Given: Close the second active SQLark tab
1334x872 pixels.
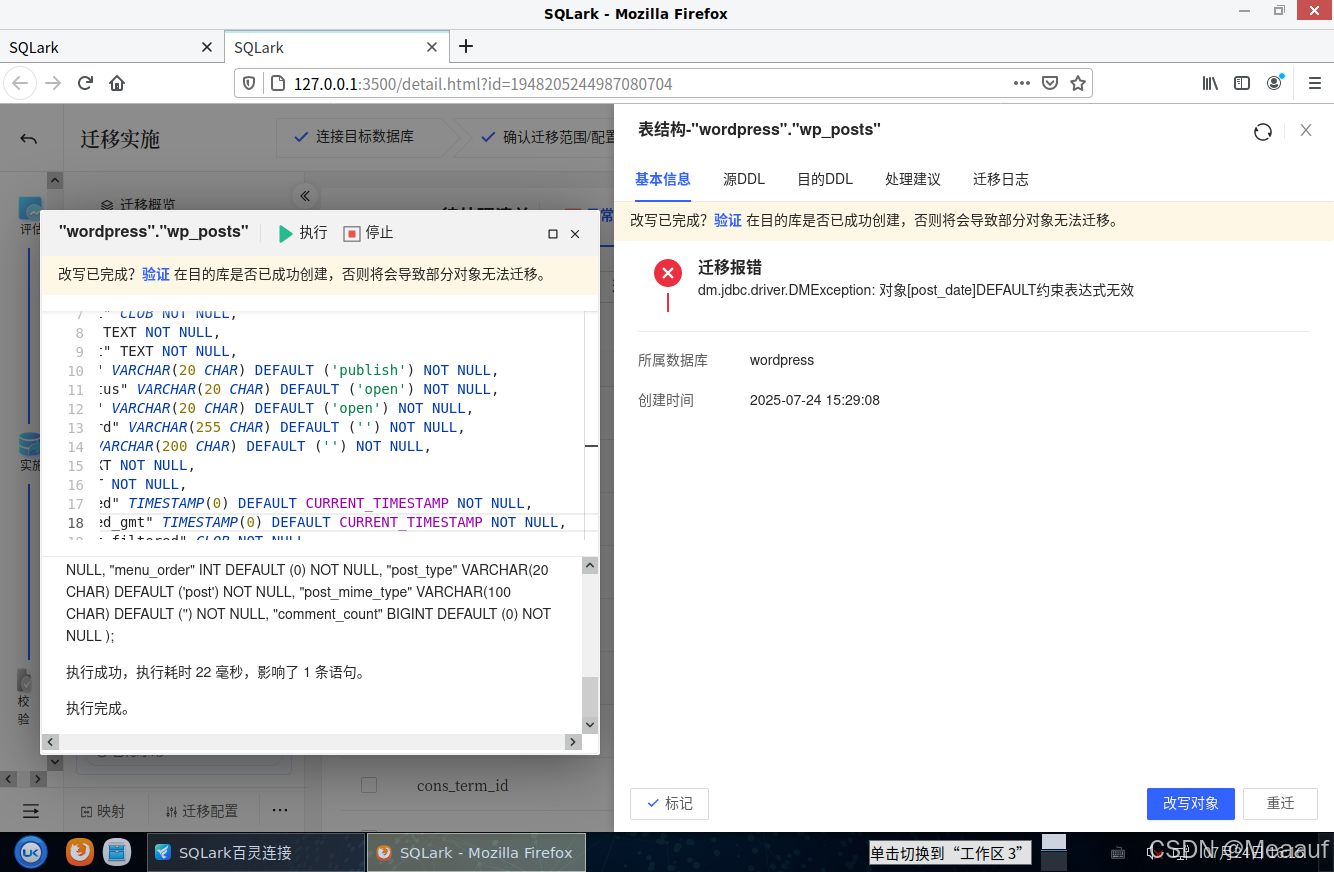Looking at the screenshot, I should 432,47.
